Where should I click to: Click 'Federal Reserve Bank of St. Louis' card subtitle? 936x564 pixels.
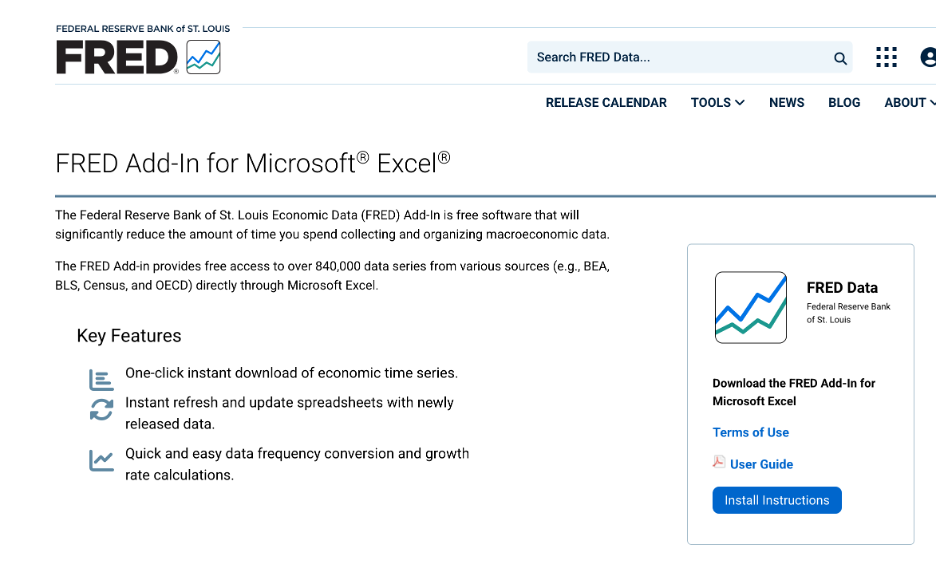coord(848,313)
